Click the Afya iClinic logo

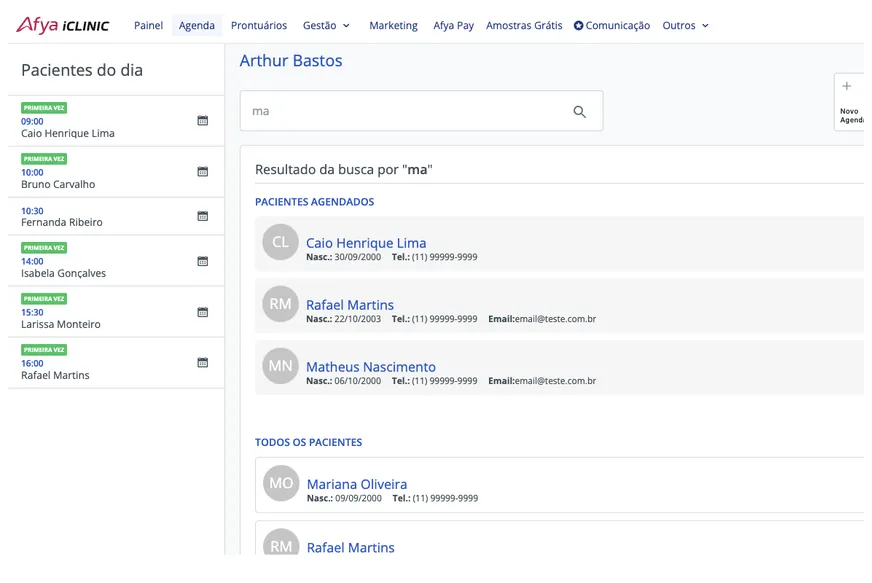(x=62, y=25)
